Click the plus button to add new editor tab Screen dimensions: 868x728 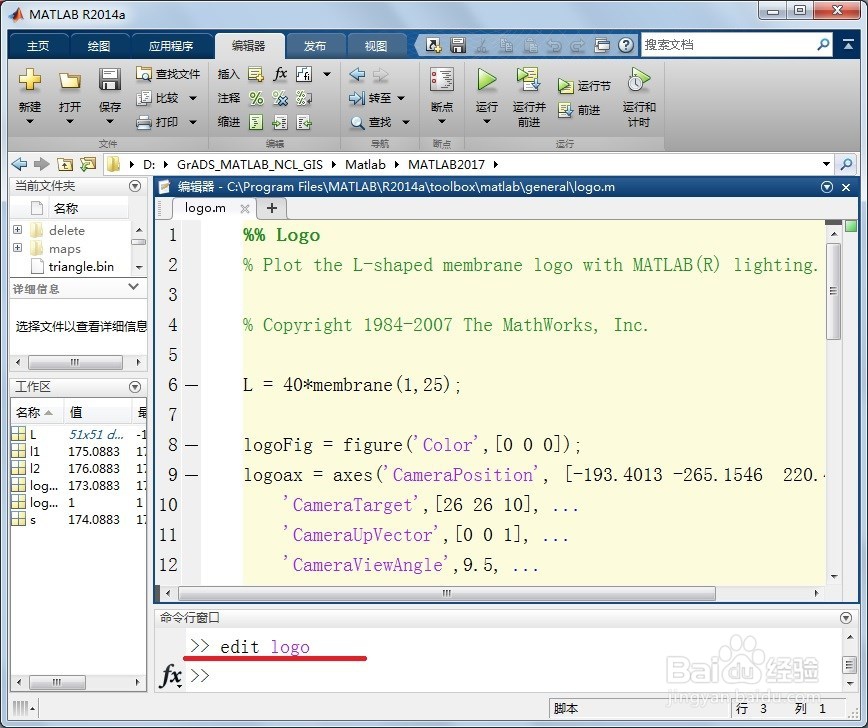tap(272, 208)
